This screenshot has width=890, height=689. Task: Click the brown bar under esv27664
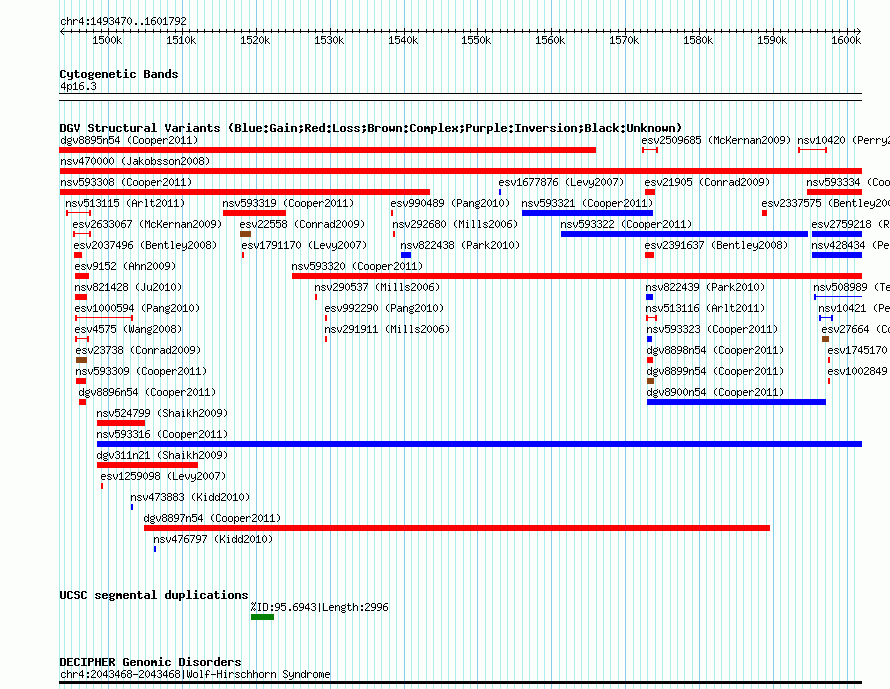coord(825,339)
